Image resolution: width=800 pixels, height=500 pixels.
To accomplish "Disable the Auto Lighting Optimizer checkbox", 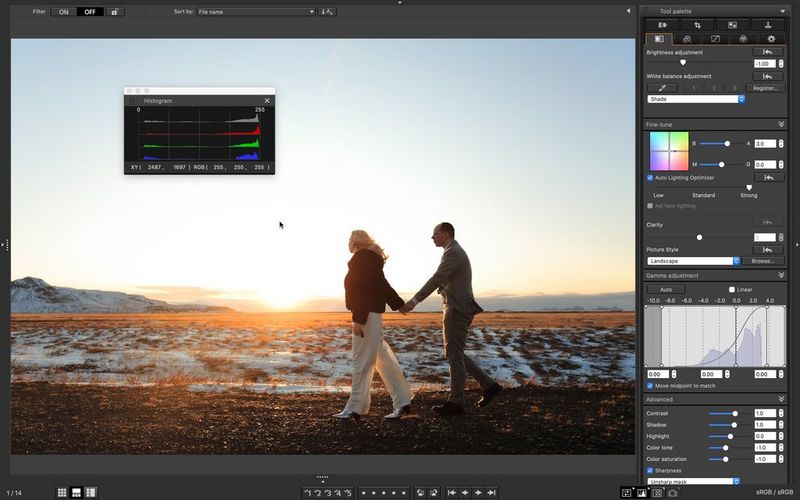I will (x=650, y=177).
